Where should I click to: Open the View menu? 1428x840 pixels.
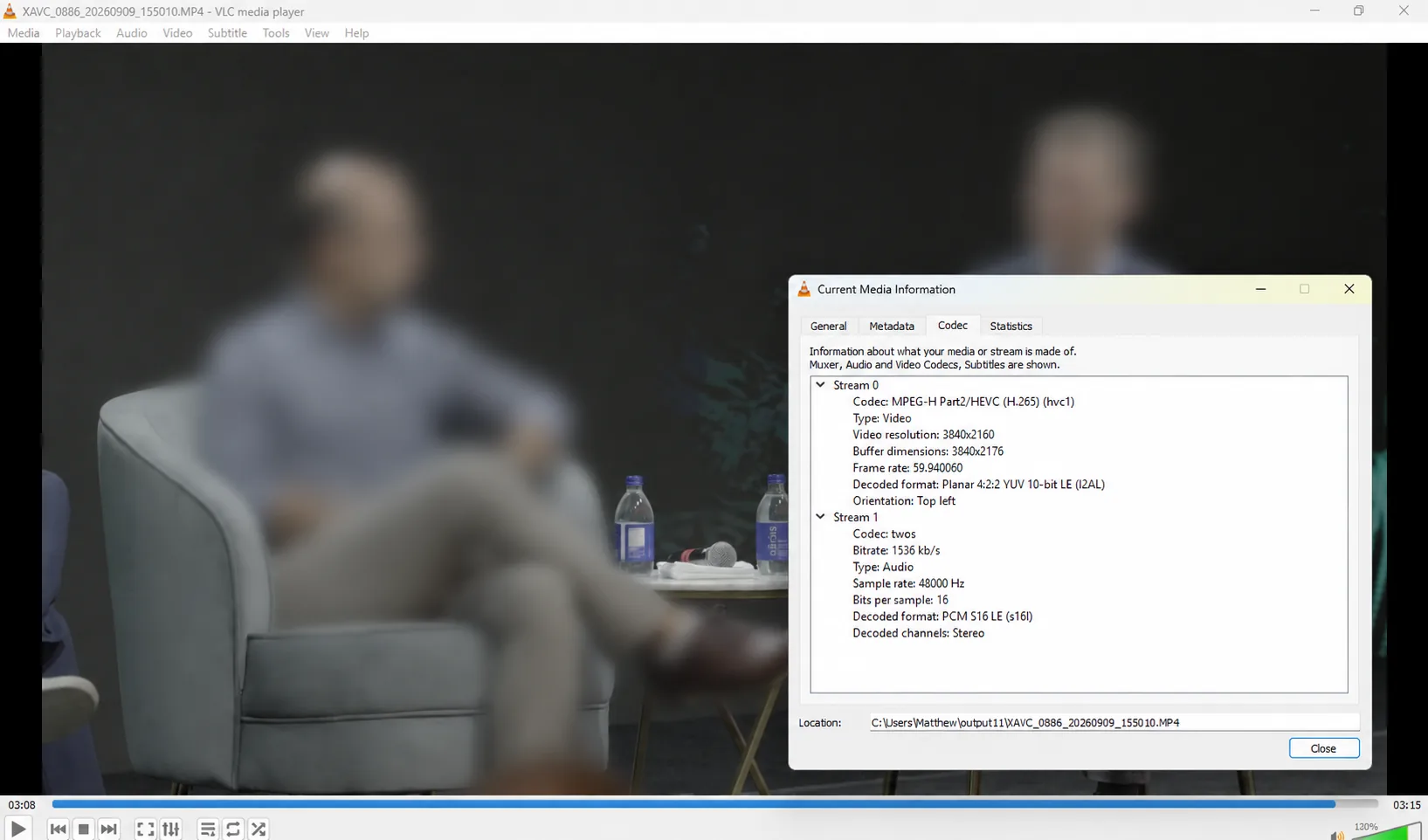[317, 33]
